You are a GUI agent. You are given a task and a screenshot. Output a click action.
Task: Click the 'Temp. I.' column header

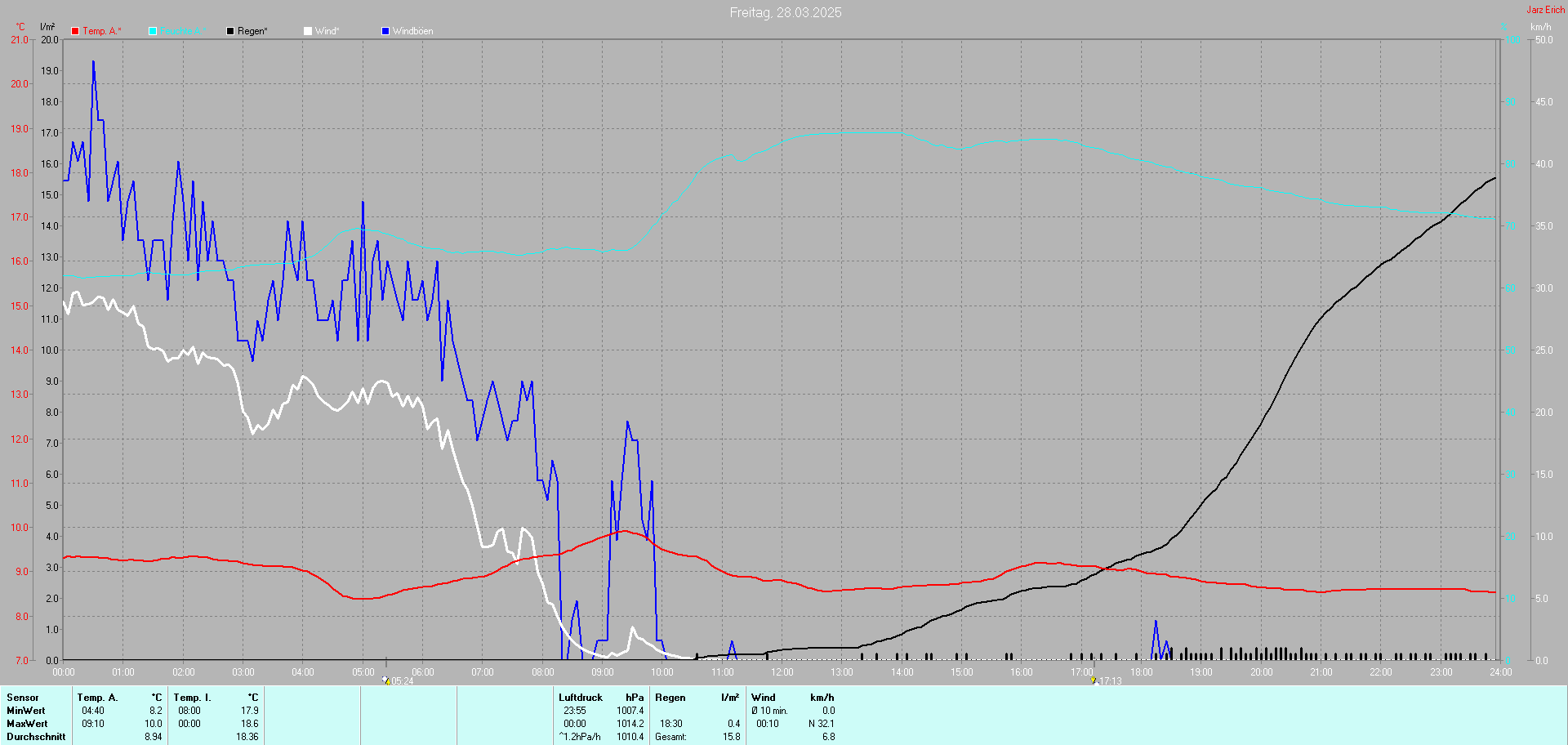[x=192, y=698]
